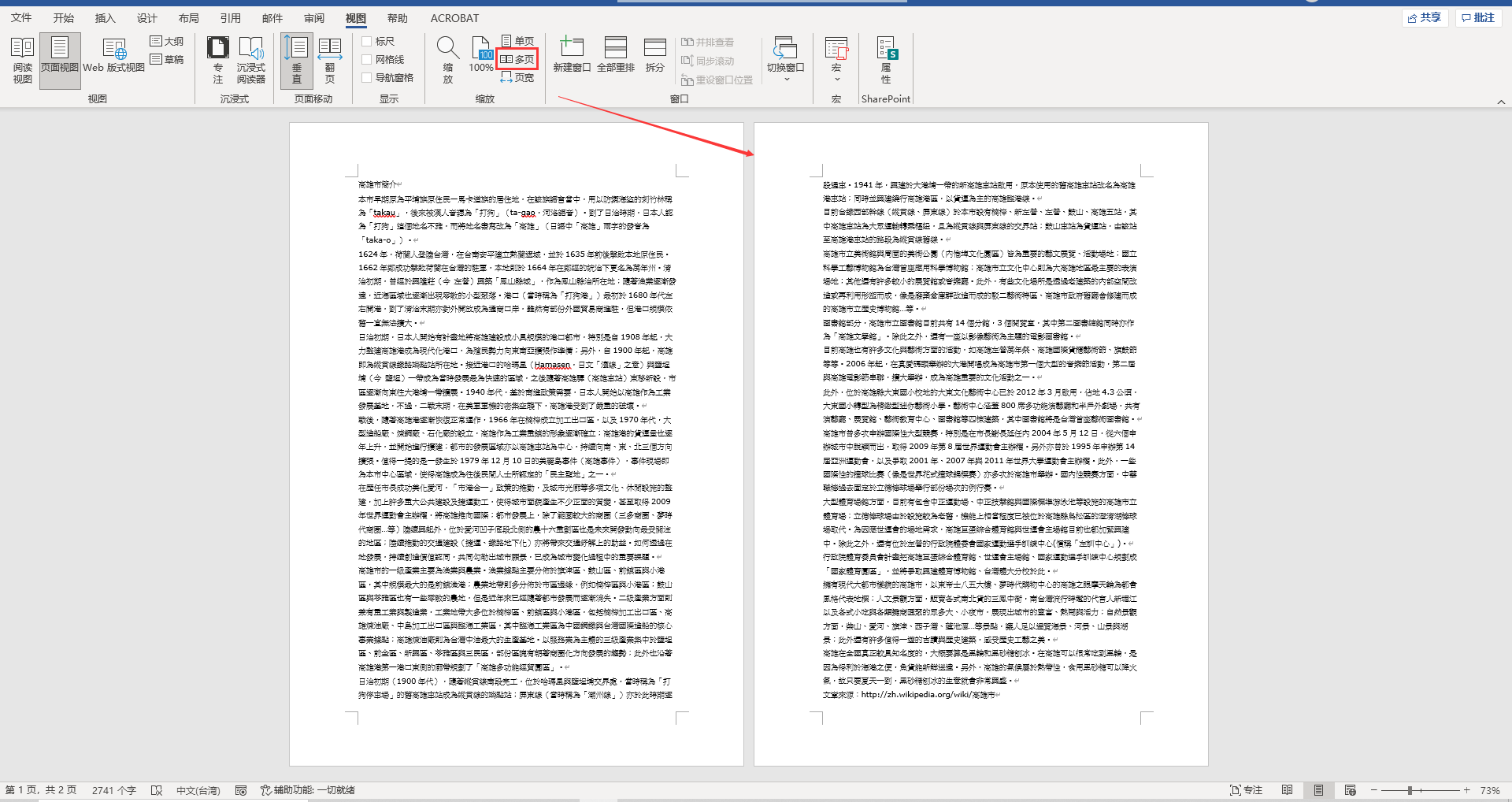Click zoom in plus button

tap(1466, 790)
